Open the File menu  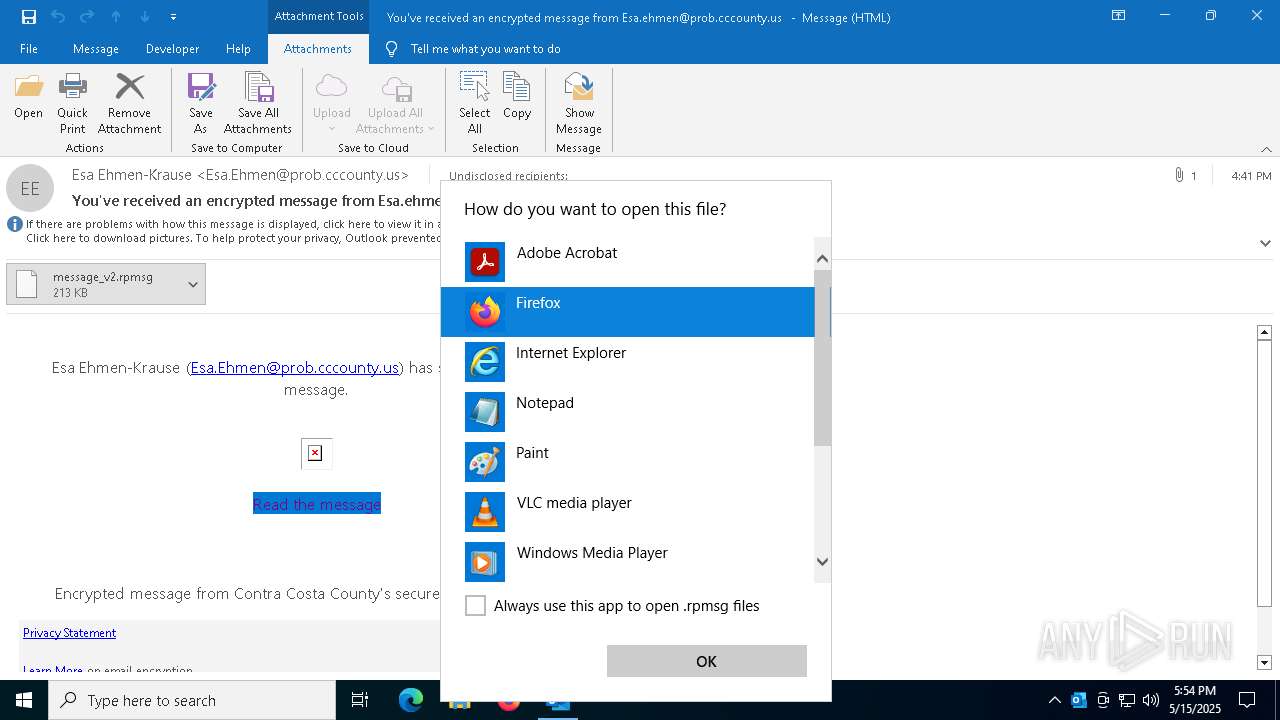[x=29, y=49]
